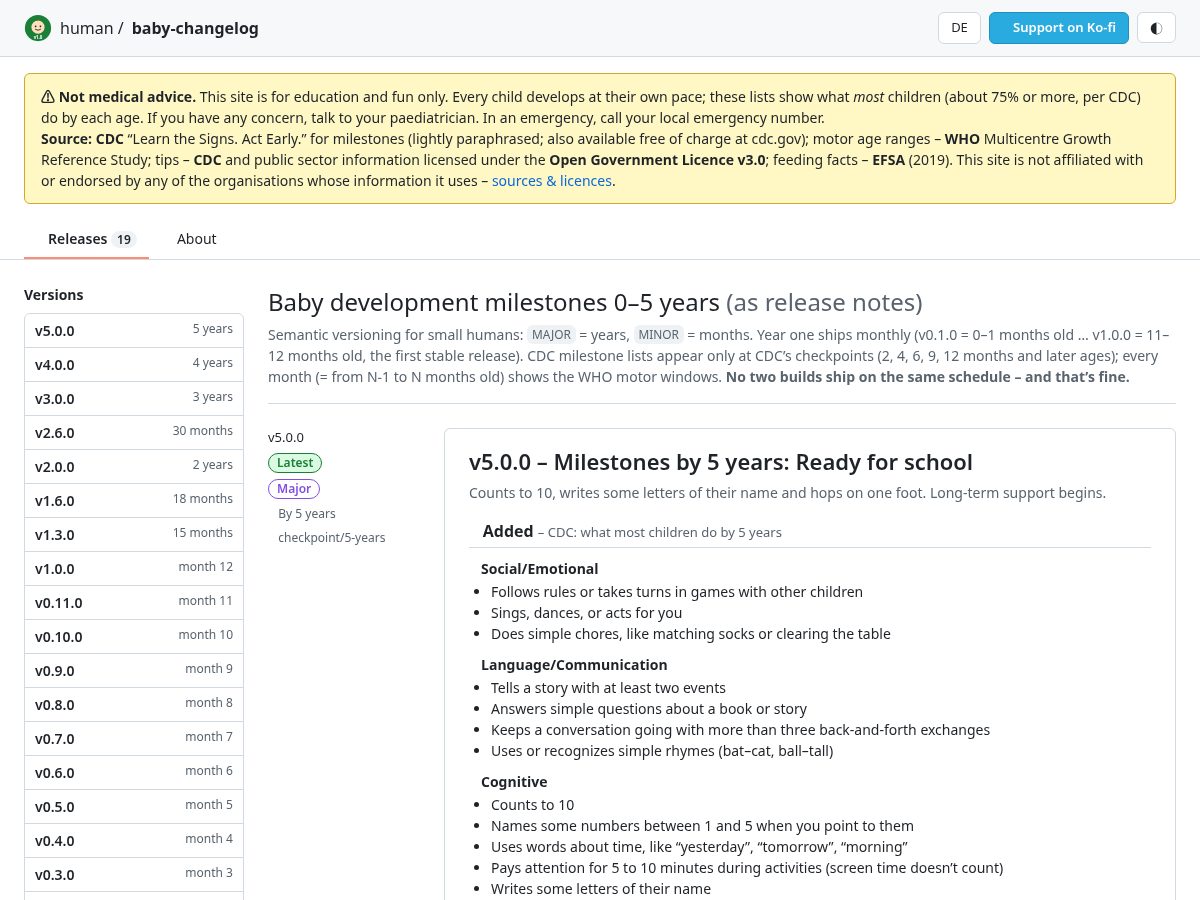Screen dimensions: 1200x900
Task: Jump to version v1.3.0 (15 months)
Action: [134, 534]
